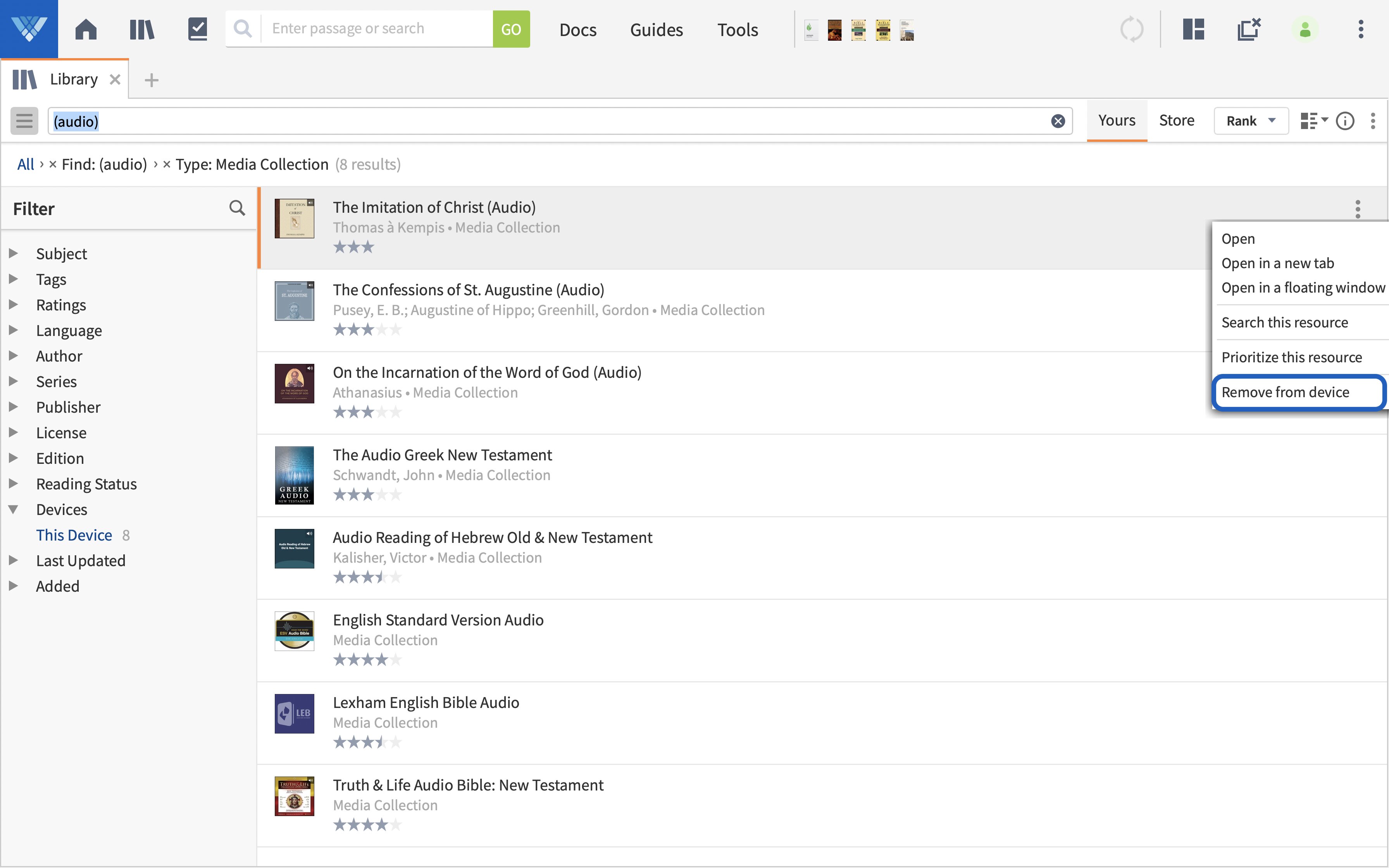The width and height of the screenshot is (1389, 868).
Task: Open fifth shortcut book icon in toolbar
Action: 907,30
